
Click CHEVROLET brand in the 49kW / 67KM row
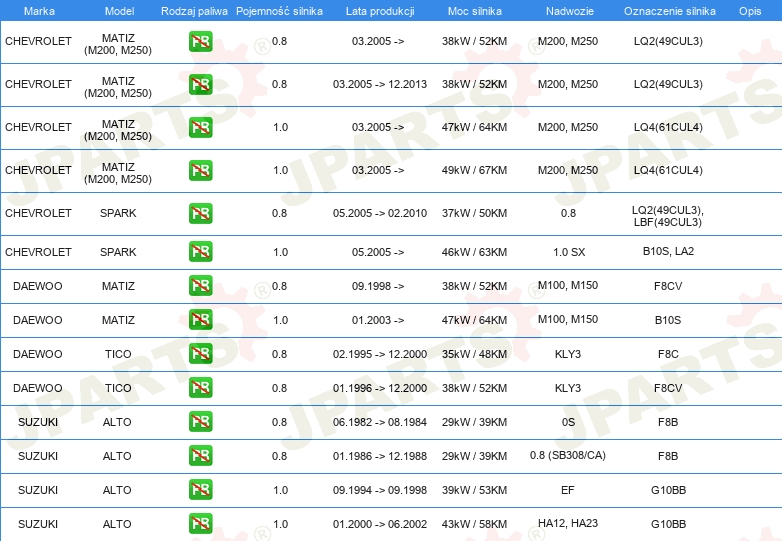click(x=38, y=170)
